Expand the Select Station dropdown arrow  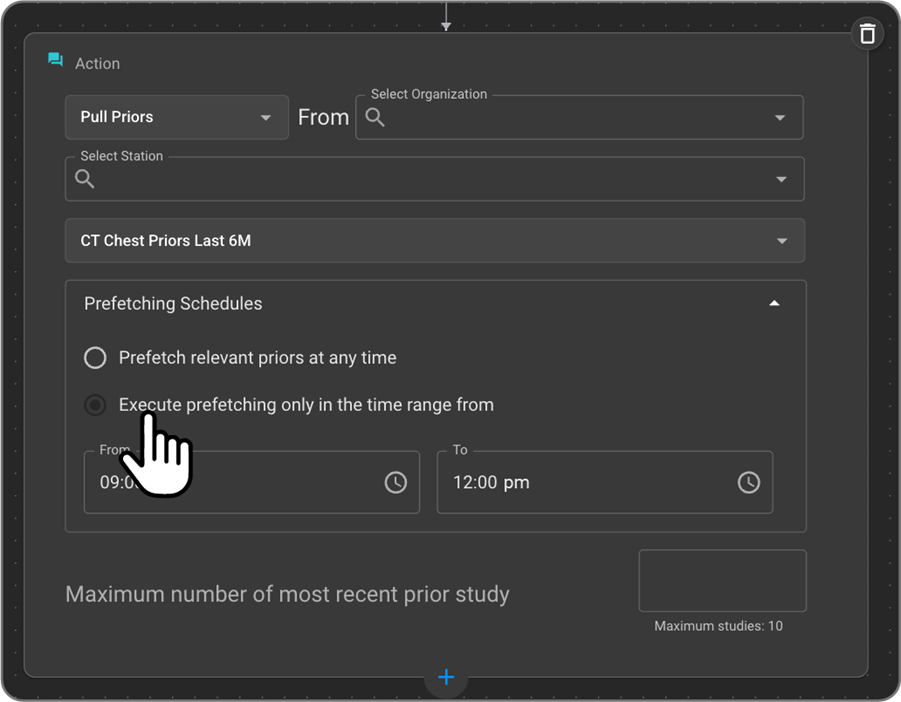781,180
